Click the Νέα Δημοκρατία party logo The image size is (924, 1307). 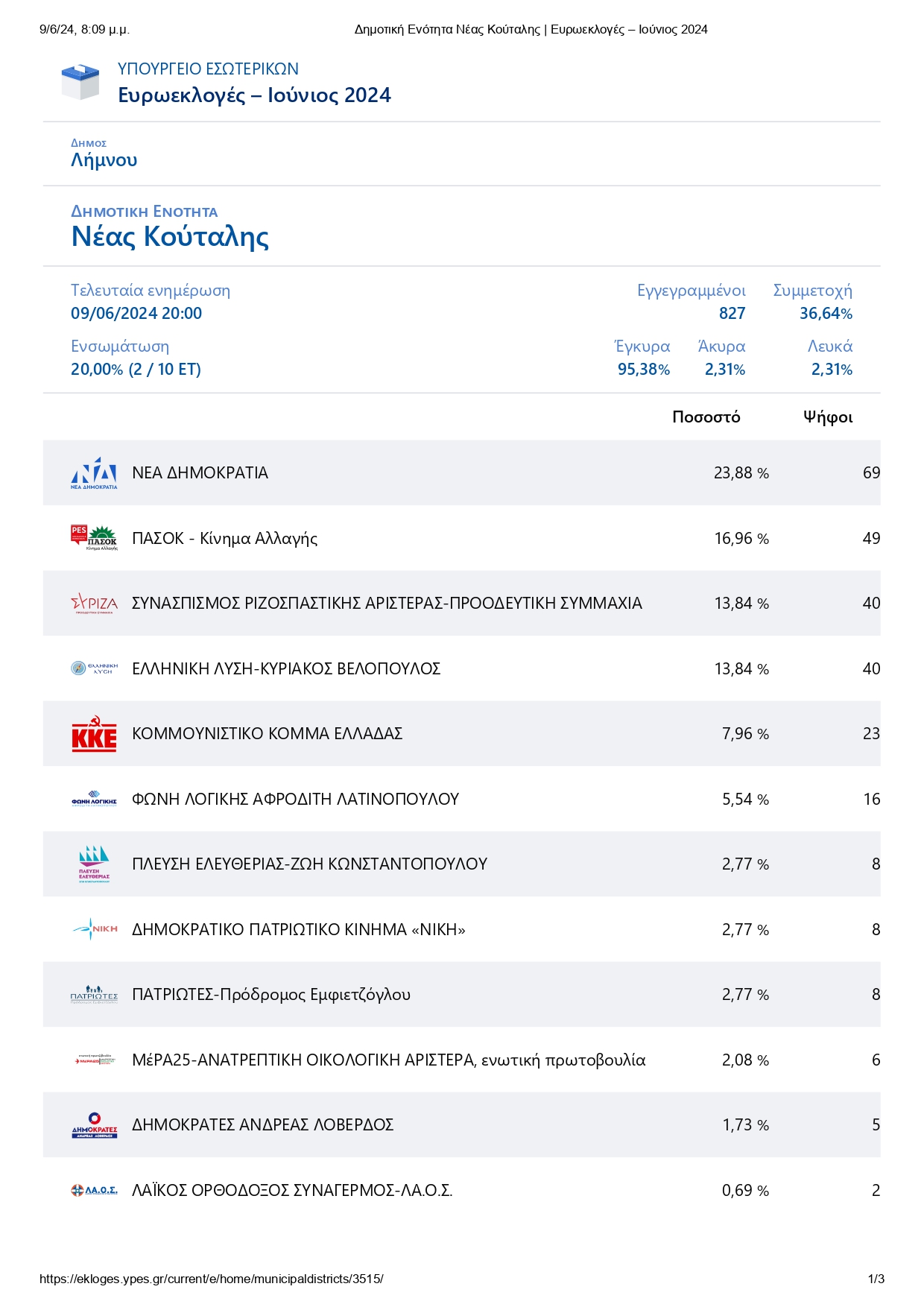[x=94, y=473]
